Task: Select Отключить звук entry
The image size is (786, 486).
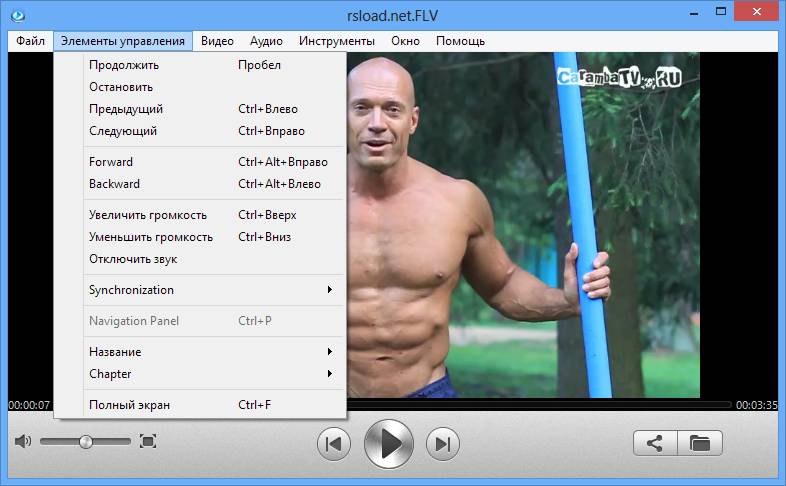Action: tap(200, 260)
